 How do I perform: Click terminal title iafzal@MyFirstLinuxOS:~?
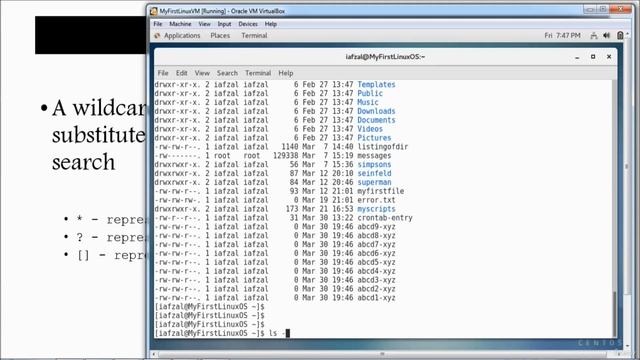[385, 57]
